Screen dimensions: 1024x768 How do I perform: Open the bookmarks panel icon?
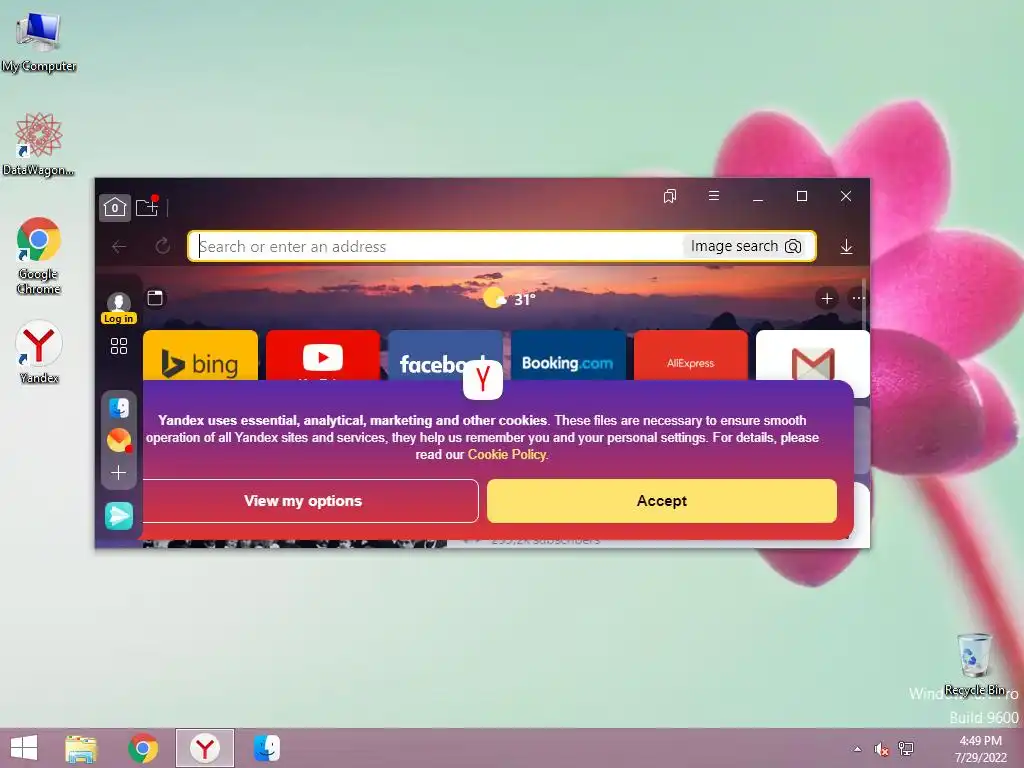[670, 196]
